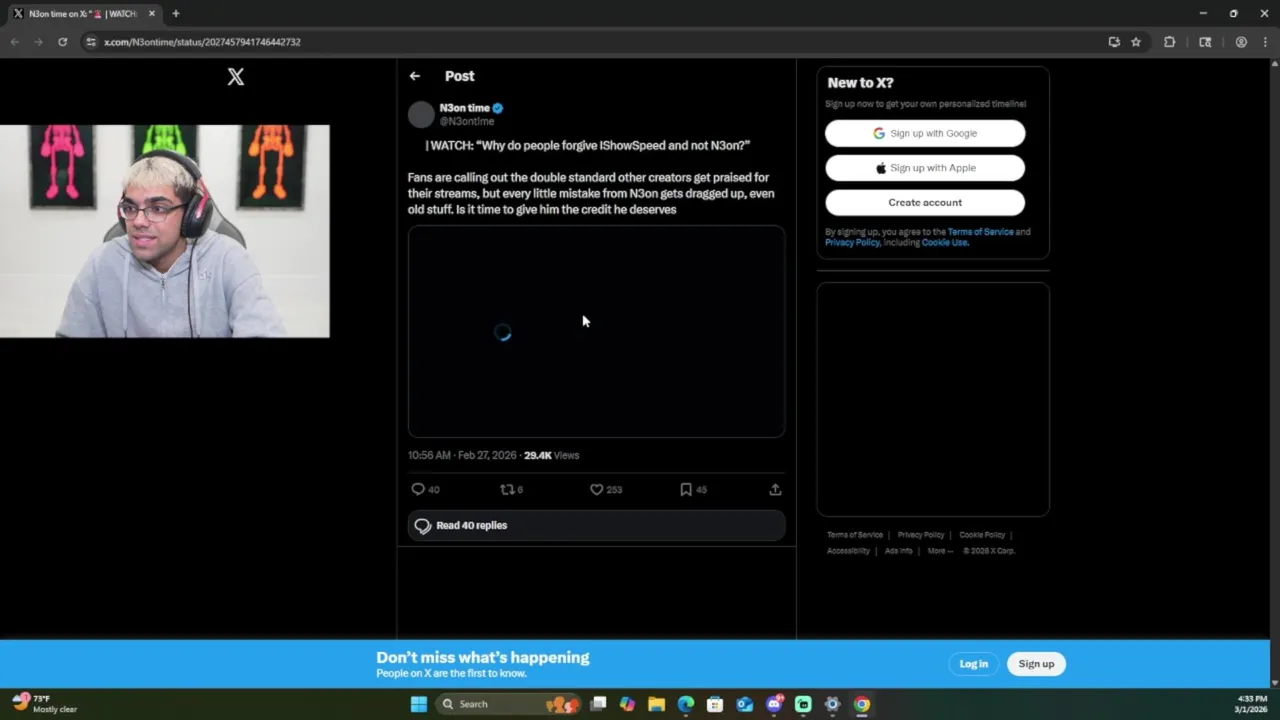Select the N3on time on X tab
This screenshot has width=1280, height=720.
pyautogui.click(x=83, y=14)
